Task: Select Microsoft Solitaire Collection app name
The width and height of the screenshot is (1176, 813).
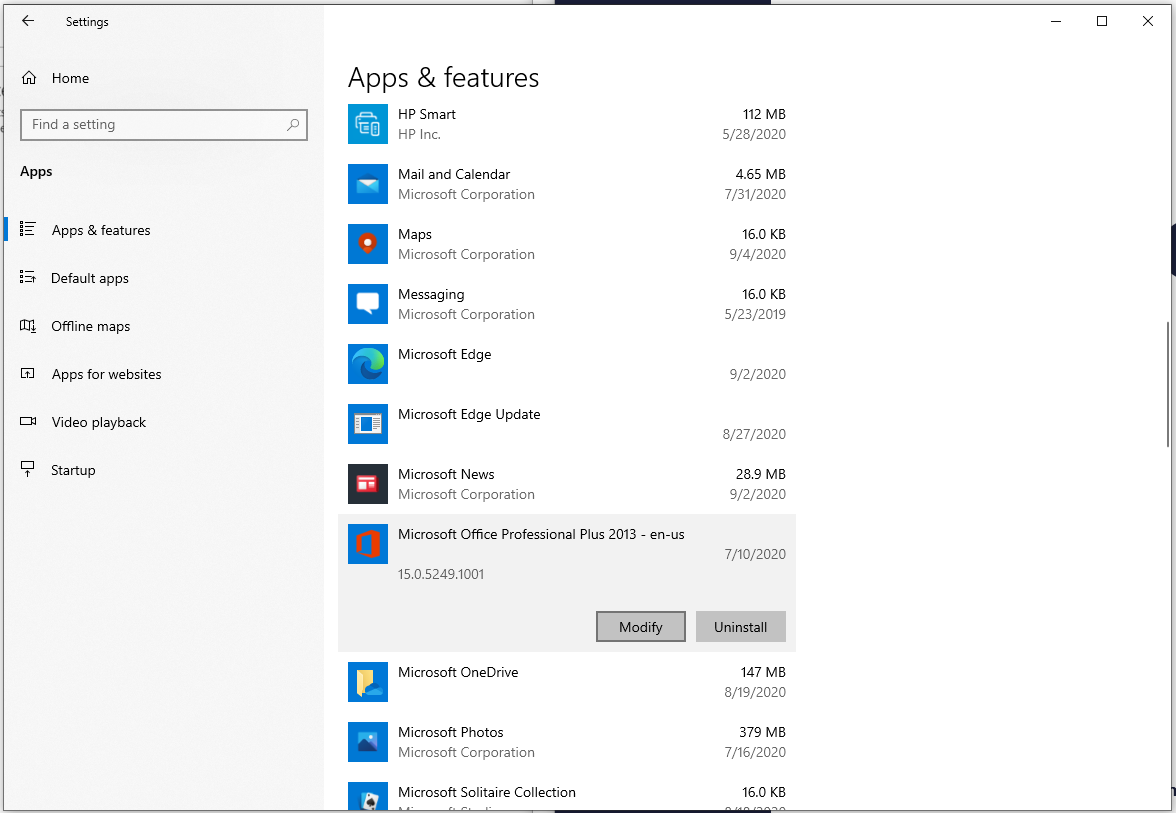Action: tap(487, 792)
